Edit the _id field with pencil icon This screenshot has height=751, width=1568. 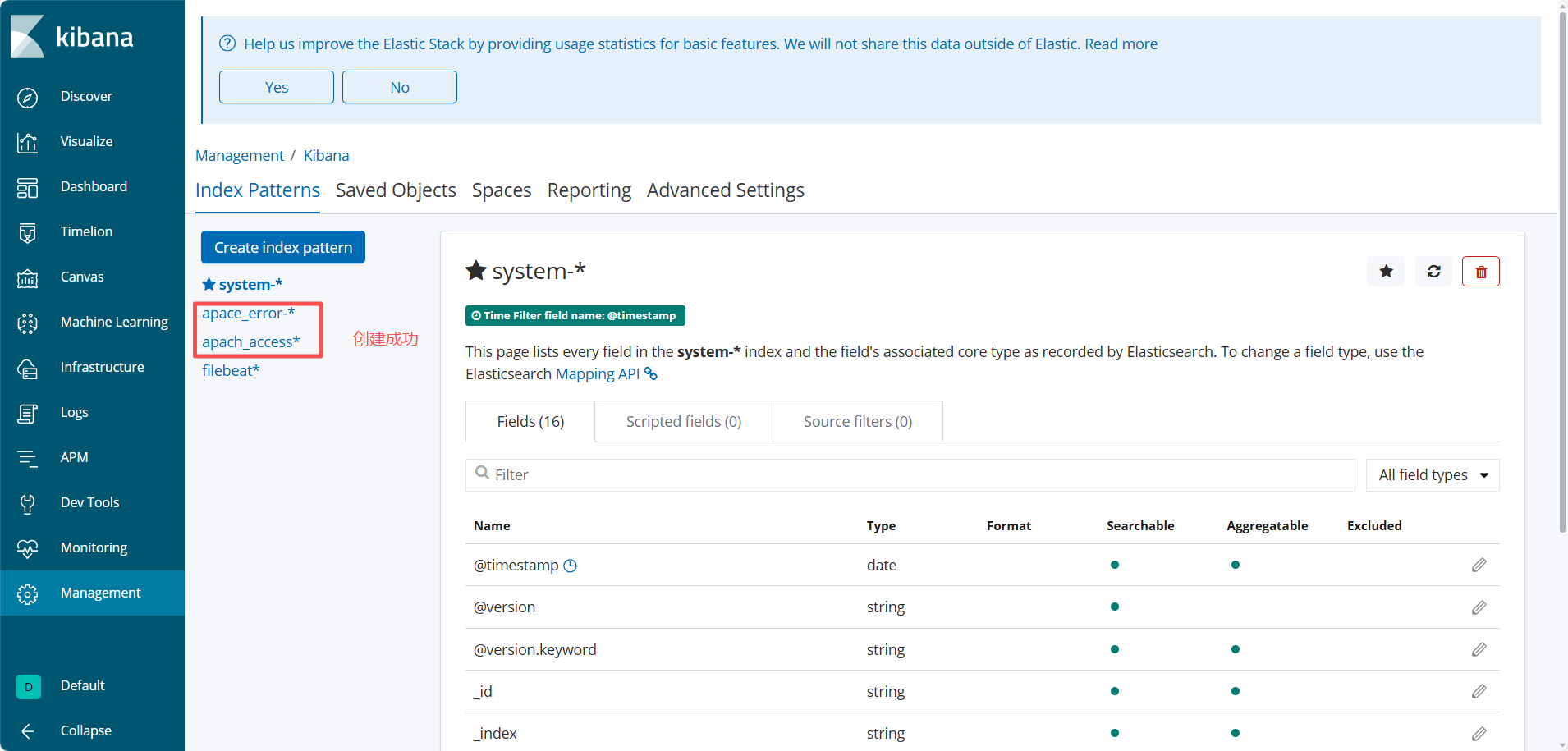click(x=1479, y=692)
